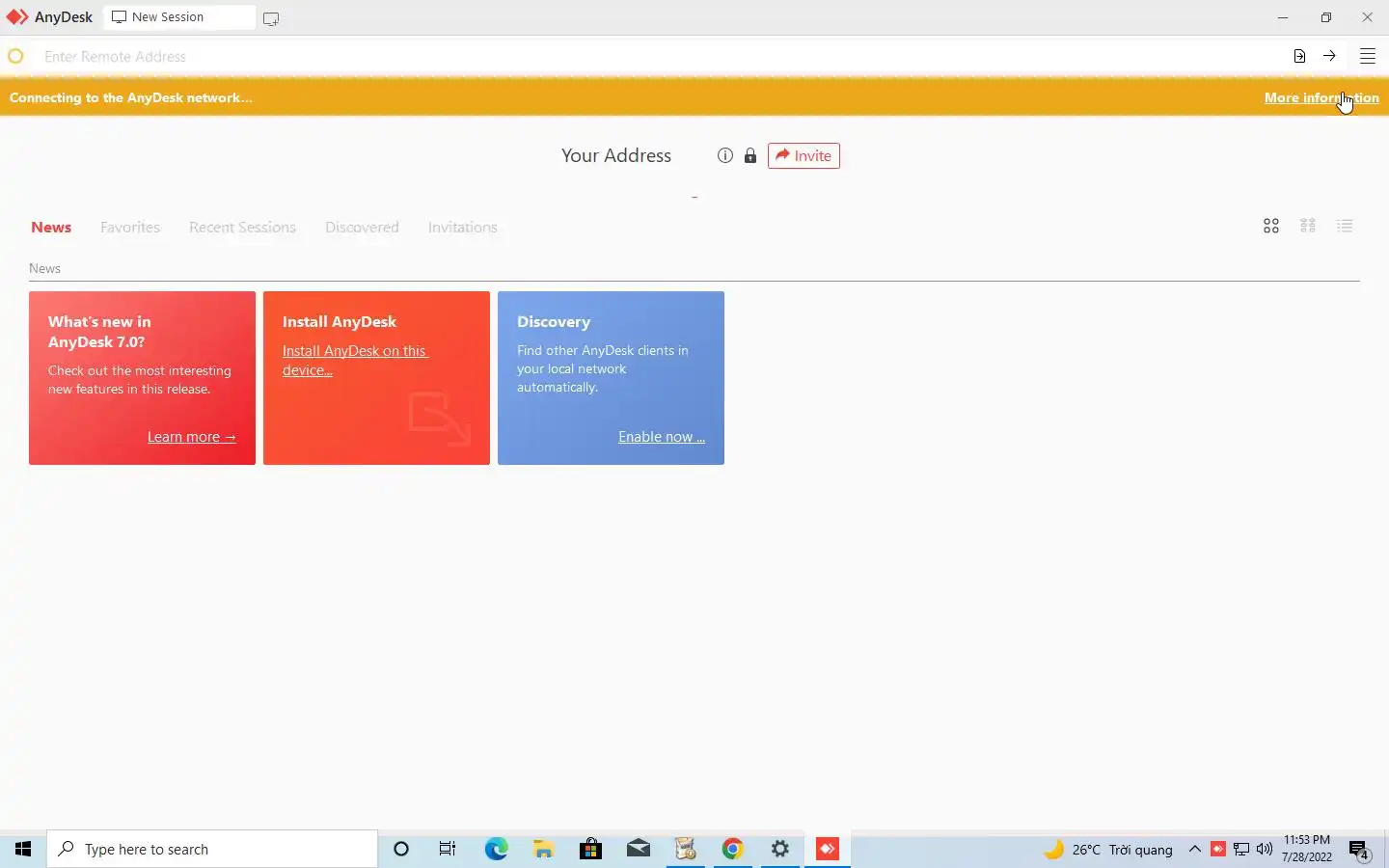
Task: Launch Microsoft Edge from taskbar
Action: (x=496, y=849)
